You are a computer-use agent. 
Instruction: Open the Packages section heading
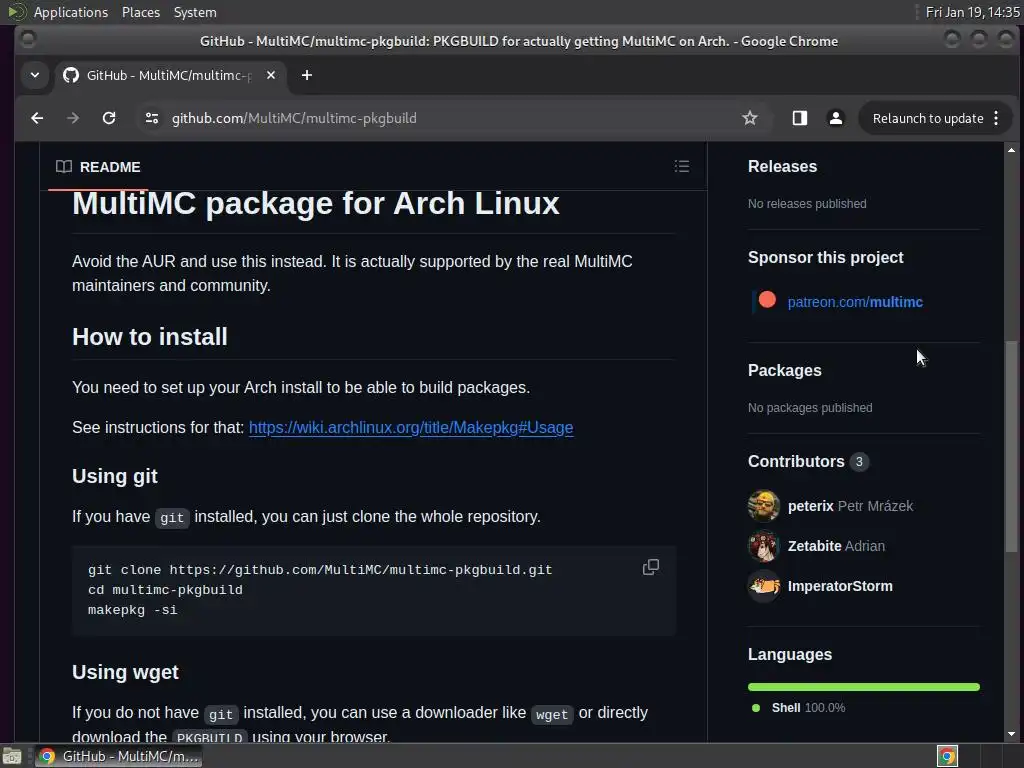point(784,370)
